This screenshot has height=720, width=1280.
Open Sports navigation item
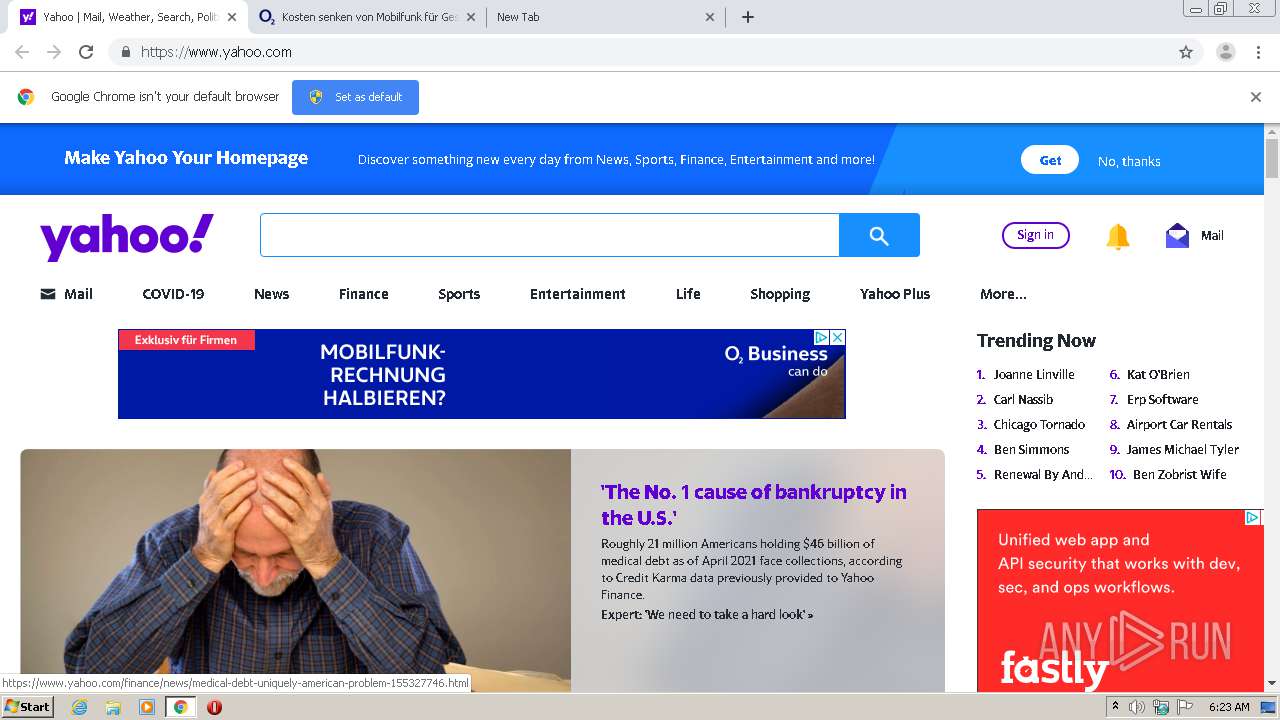pyautogui.click(x=459, y=294)
